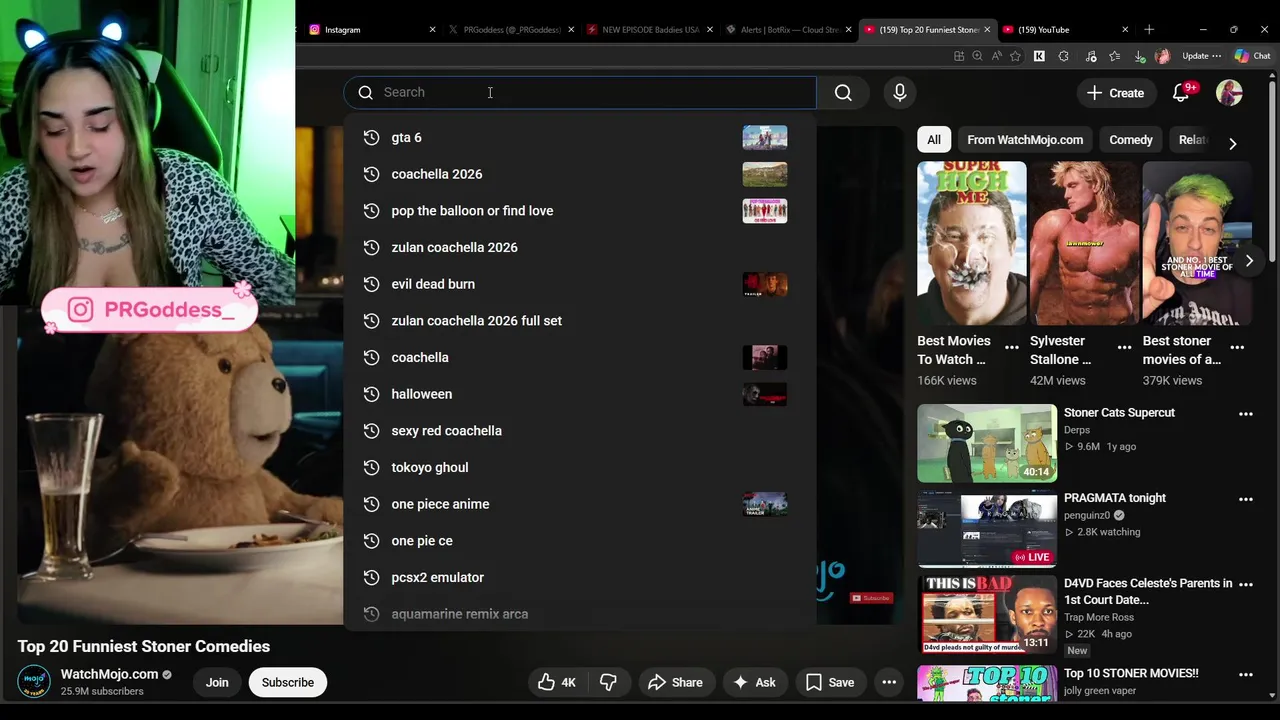The image size is (1280, 720).
Task: Choose 'sexy red coachella' suggestion
Action: pos(580,431)
